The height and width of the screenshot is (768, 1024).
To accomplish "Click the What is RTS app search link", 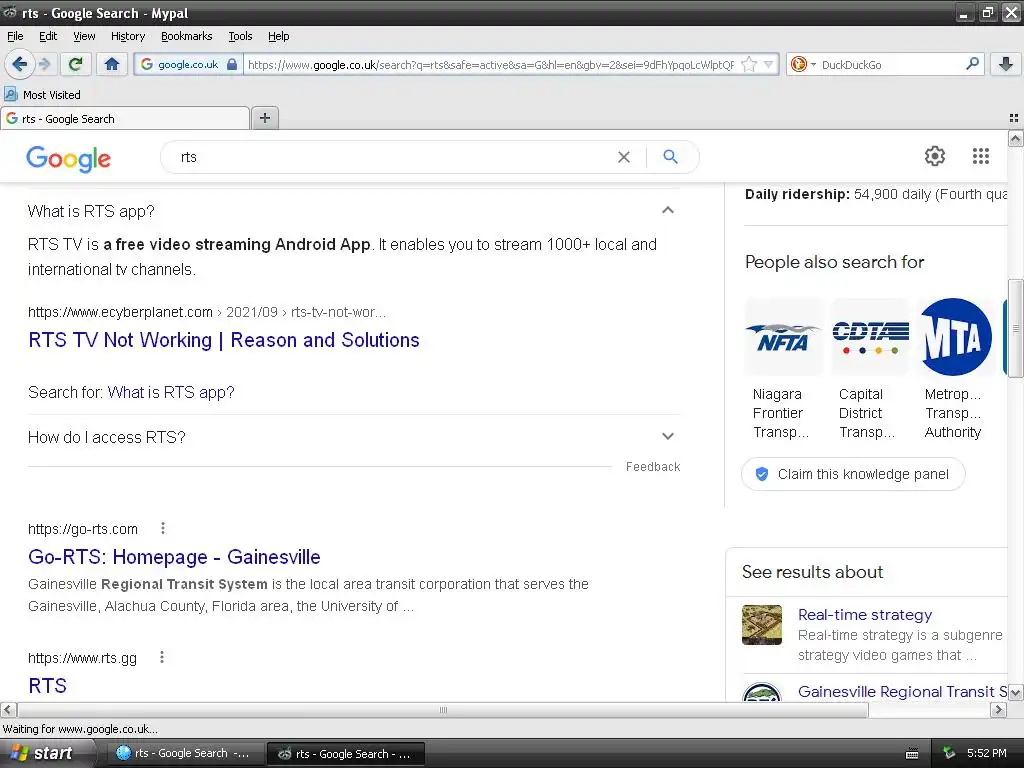I will point(170,392).
